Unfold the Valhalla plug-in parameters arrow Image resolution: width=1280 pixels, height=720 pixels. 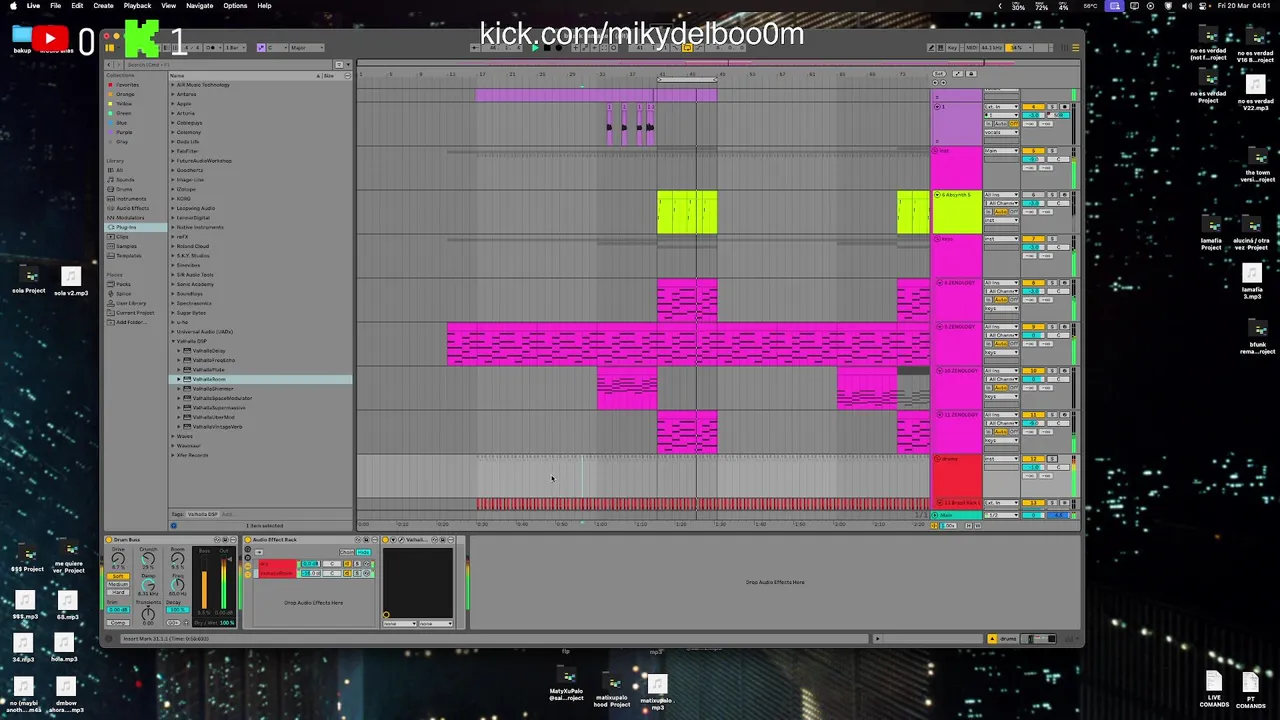pyautogui.click(x=393, y=540)
